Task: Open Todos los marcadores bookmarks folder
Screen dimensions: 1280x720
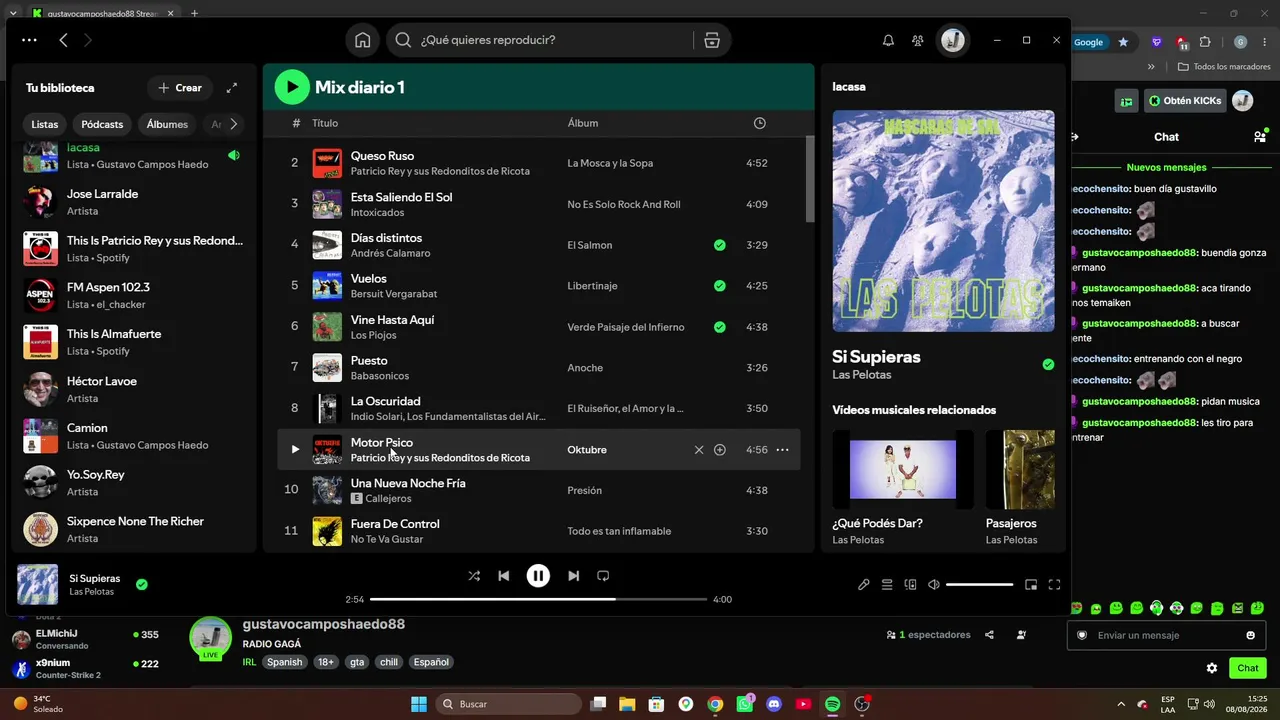Action: point(1224,67)
